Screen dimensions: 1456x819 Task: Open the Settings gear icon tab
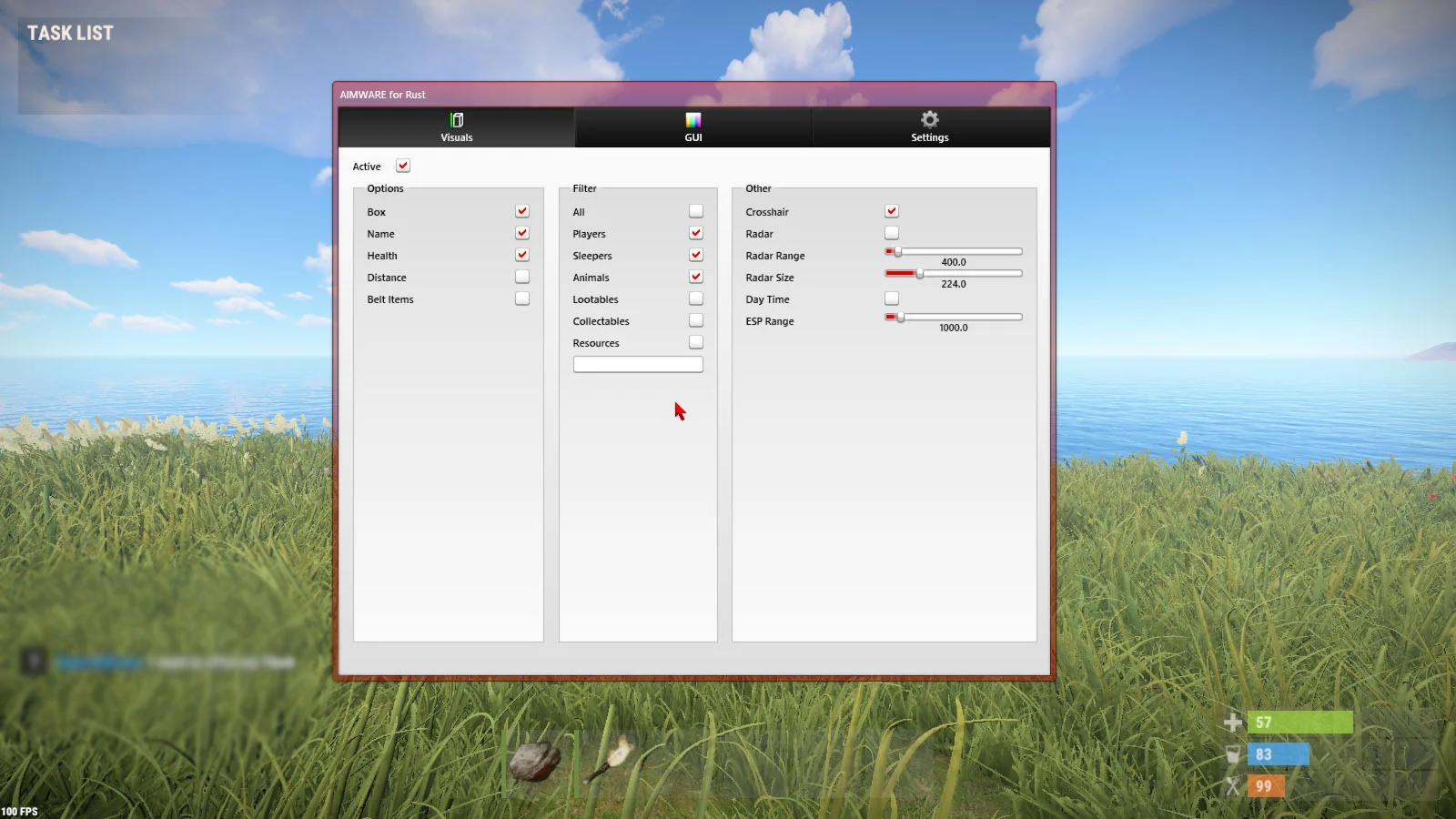[929, 119]
